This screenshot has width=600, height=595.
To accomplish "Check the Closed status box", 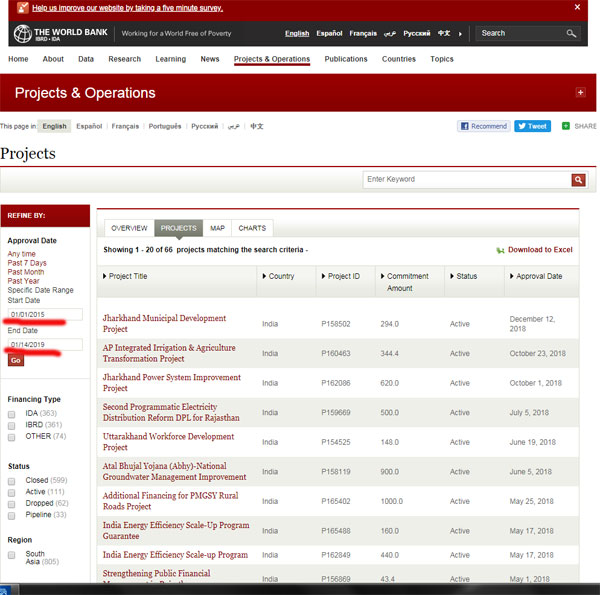I will pyautogui.click(x=11, y=481).
